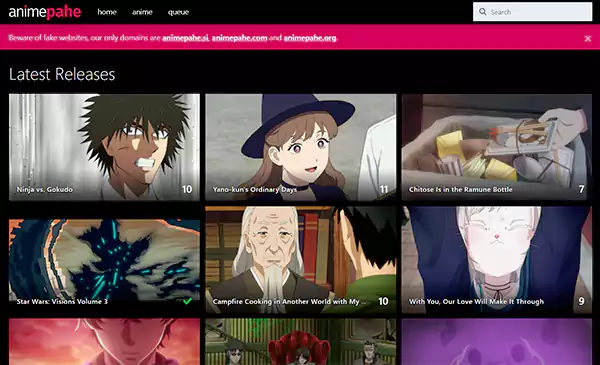Click episode number 9 on With You card

click(581, 301)
